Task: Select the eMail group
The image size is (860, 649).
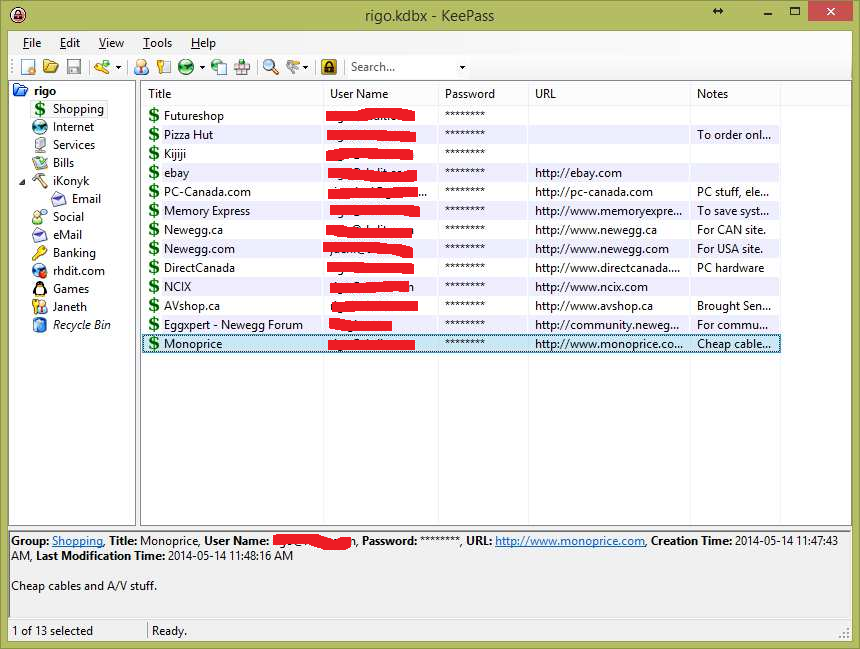Action: (x=67, y=235)
